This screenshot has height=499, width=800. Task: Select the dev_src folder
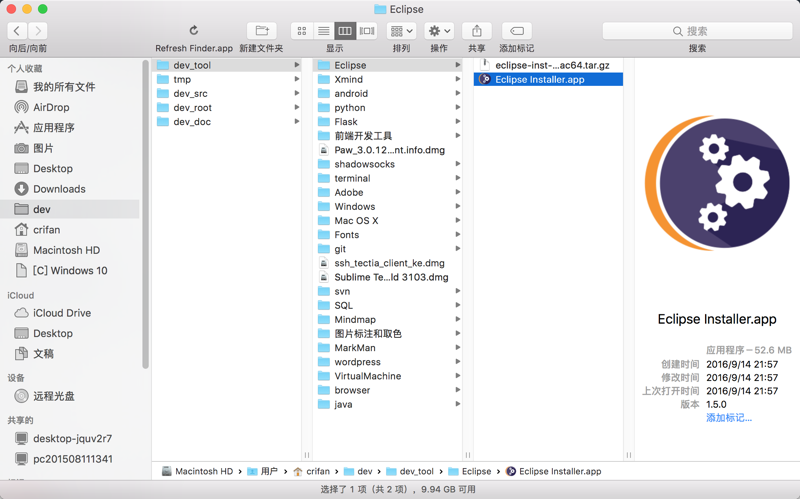pyautogui.click(x=228, y=93)
